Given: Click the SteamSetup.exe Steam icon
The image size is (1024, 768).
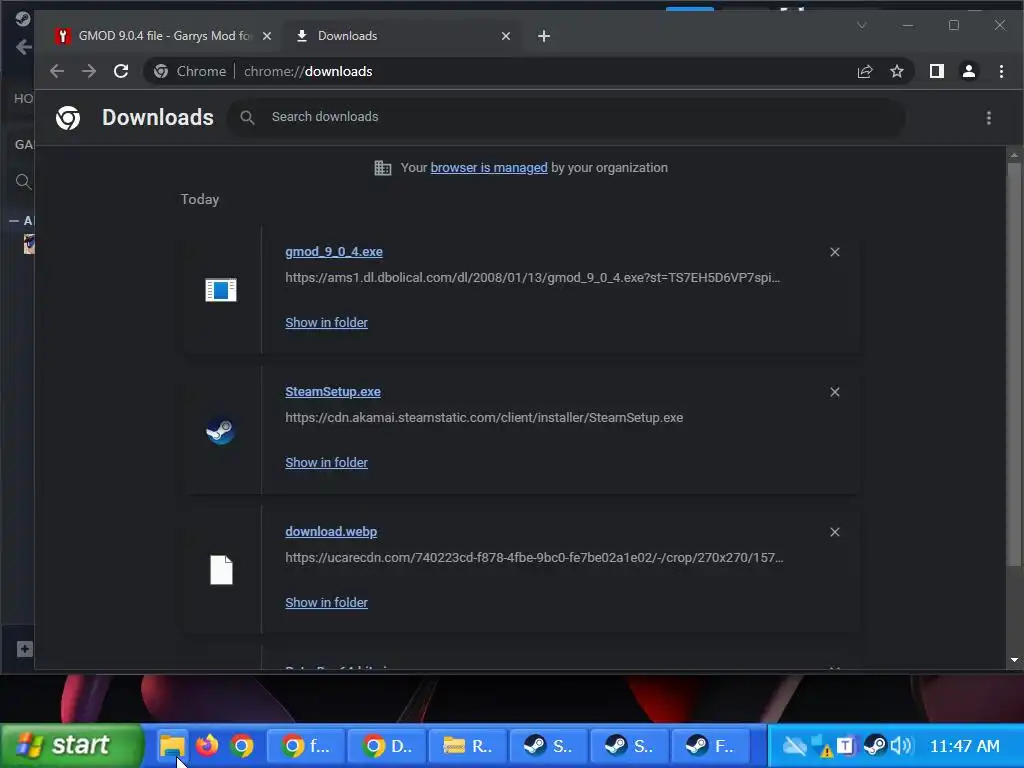Looking at the screenshot, I should (x=221, y=431).
